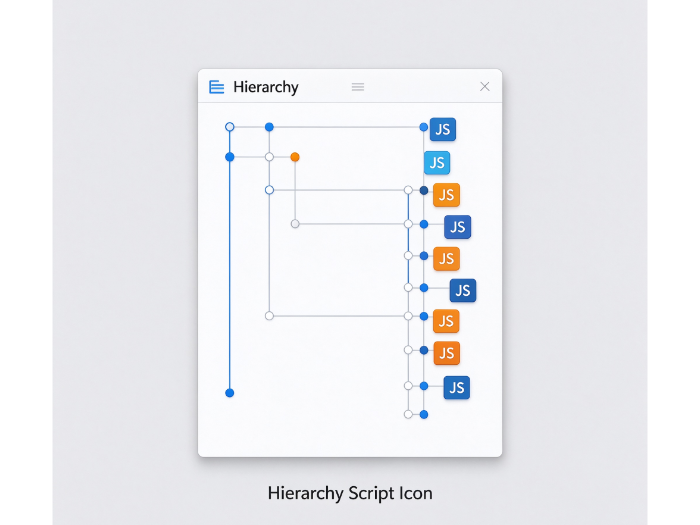Click the gray hollow node below the orange dot
This screenshot has width=700, height=525.
tap(295, 224)
